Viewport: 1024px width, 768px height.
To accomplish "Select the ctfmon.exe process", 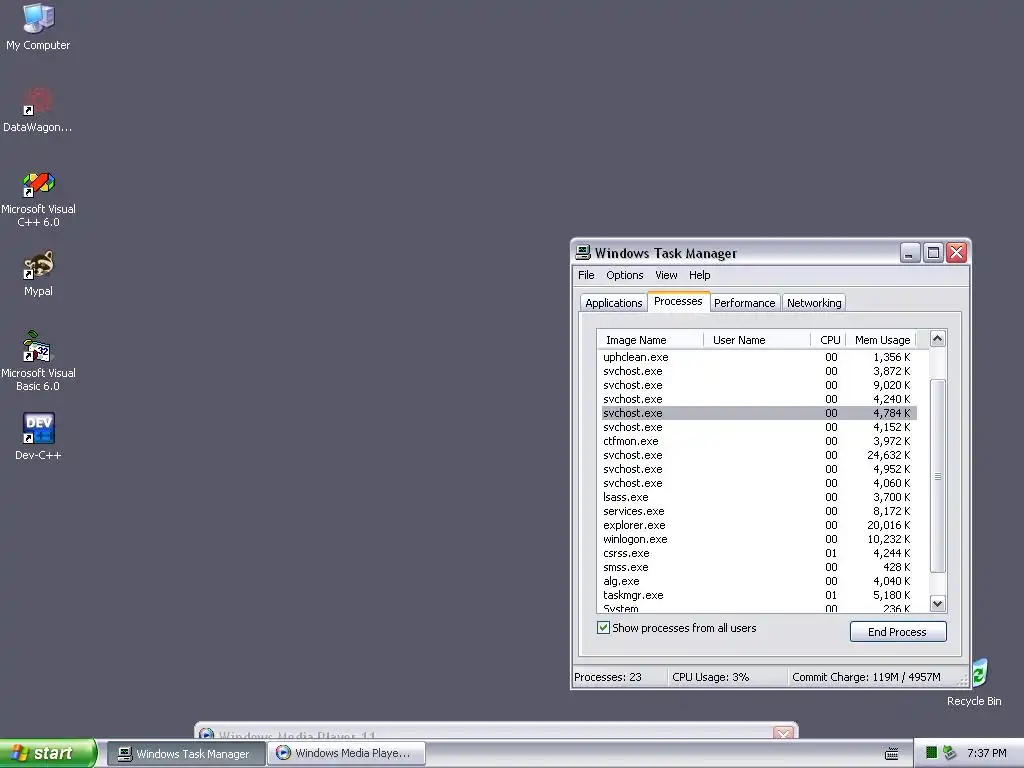I will [759, 441].
